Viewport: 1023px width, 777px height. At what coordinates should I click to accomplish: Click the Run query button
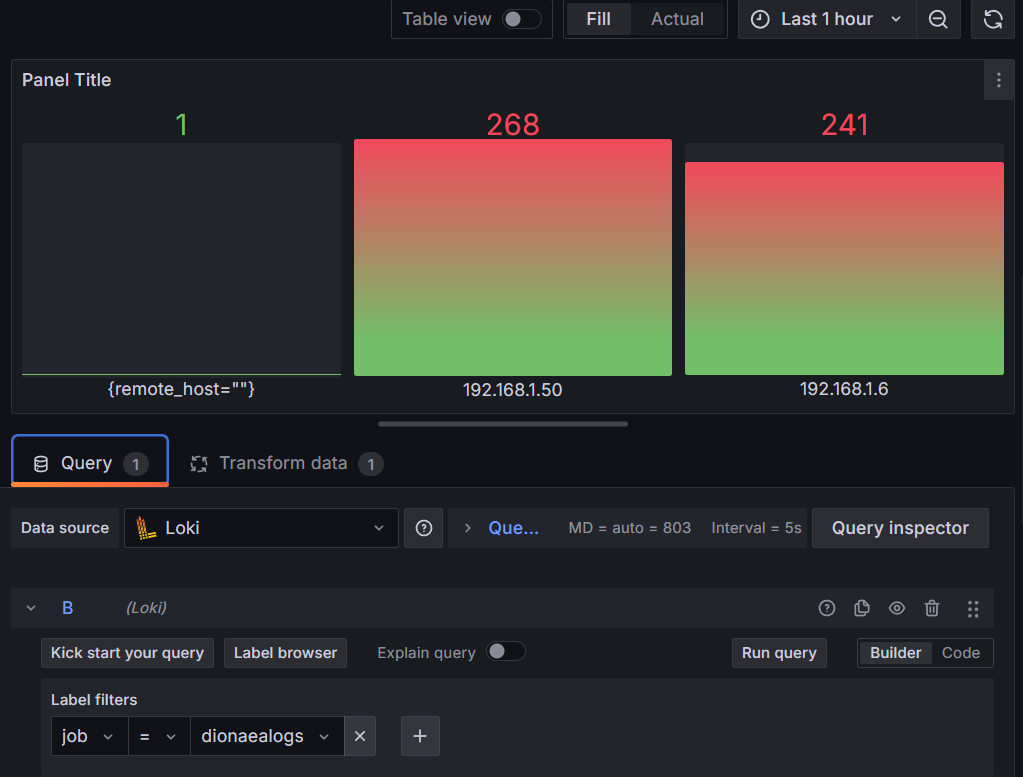click(x=779, y=652)
